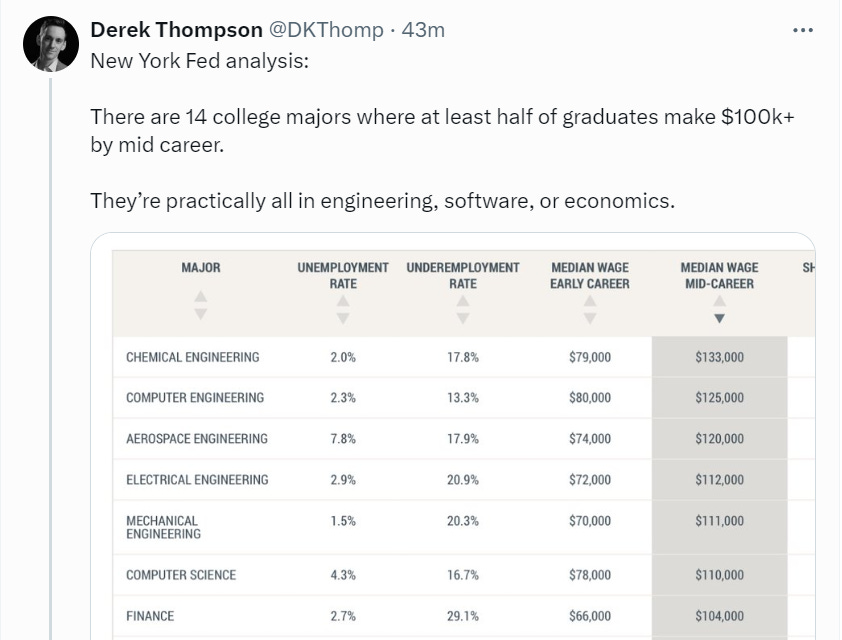Image resolution: width=842 pixels, height=640 pixels.
Task: Click Derek Thompson's profile avatar
Action: pyautogui.click(x=50, y=44)
